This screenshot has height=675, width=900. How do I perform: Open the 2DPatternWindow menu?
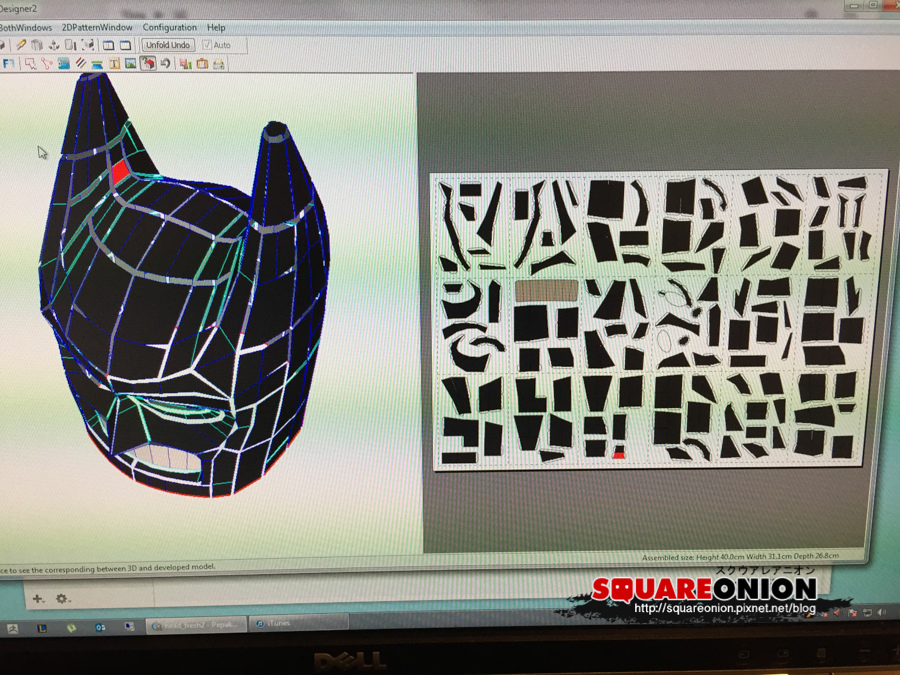point(97,28)
